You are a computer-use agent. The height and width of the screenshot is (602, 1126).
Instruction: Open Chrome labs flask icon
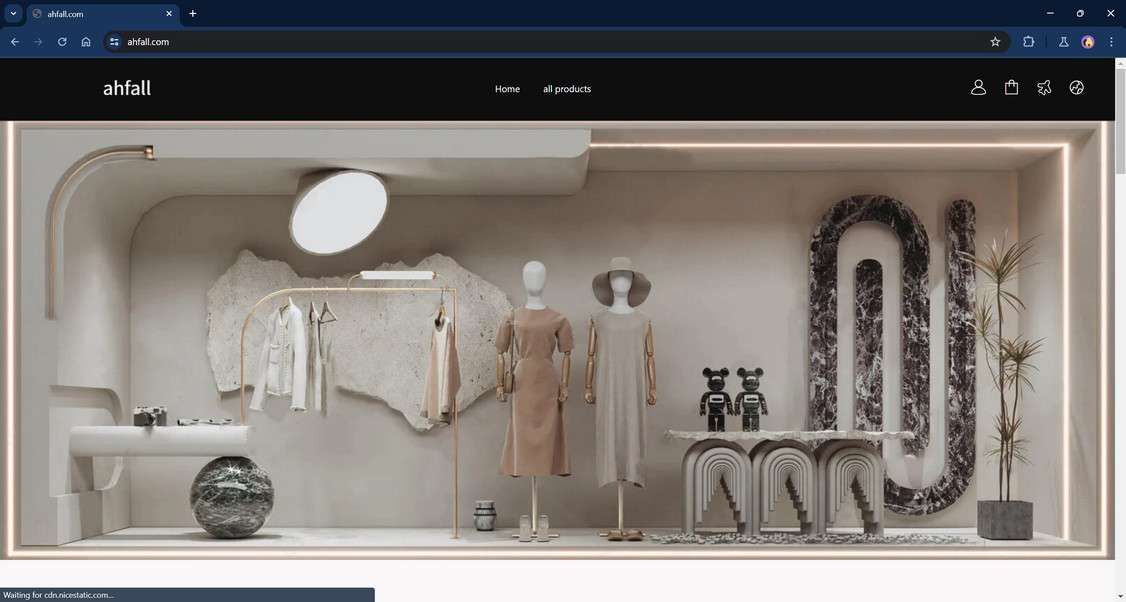[1064, 42]
